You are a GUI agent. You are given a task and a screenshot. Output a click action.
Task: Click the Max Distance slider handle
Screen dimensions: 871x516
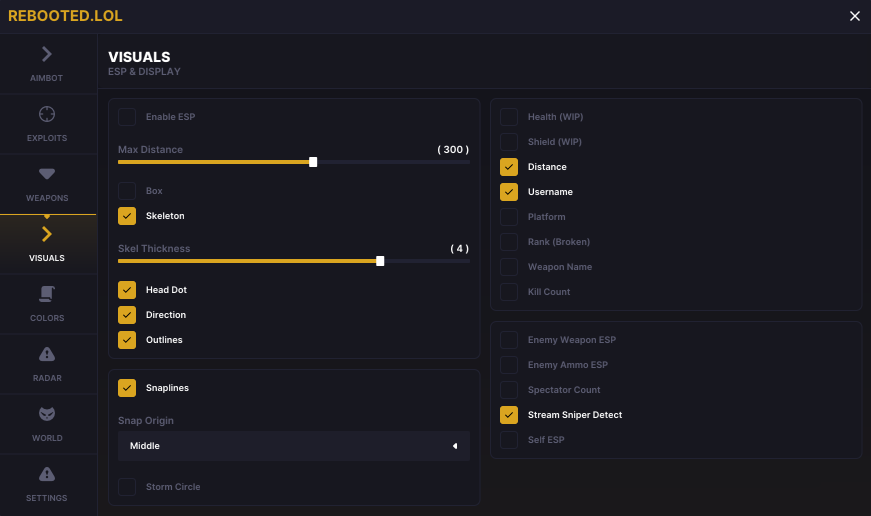point(313,162)
